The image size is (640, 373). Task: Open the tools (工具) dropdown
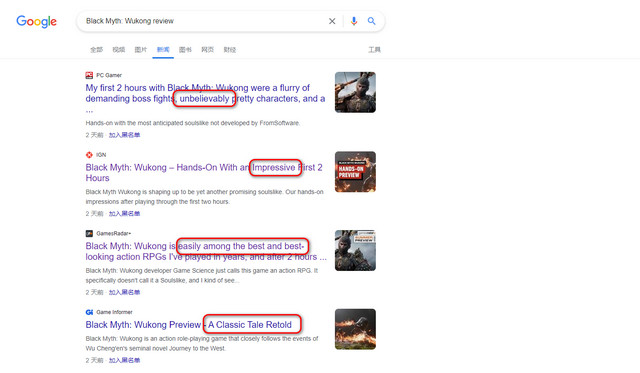click(374, 50)
